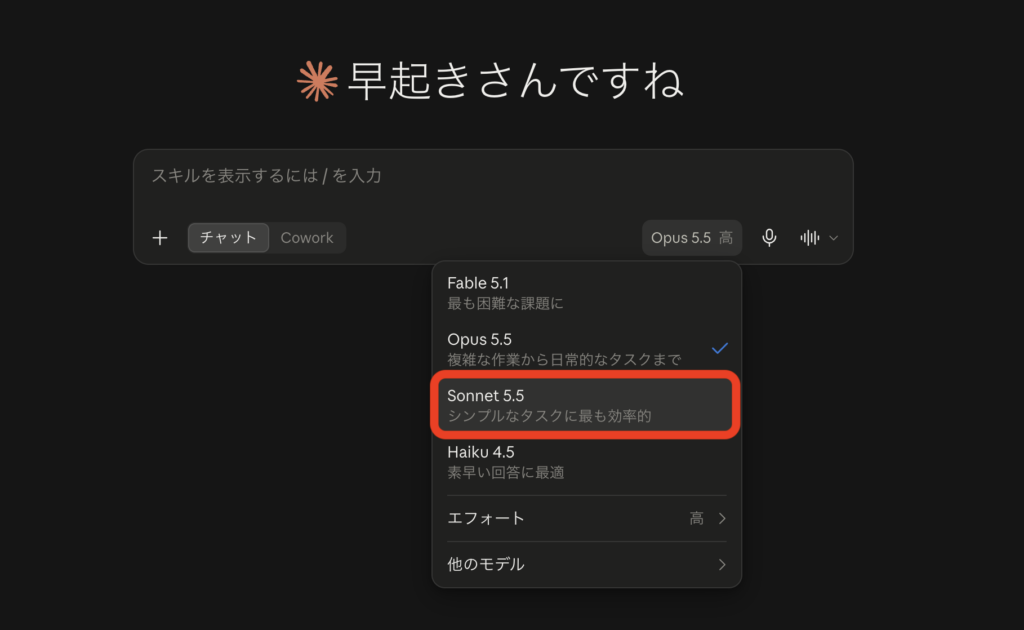Expand the 他のモデル submenu
The height and width of the screenshot is (630, 1024).
pos(586,564)
